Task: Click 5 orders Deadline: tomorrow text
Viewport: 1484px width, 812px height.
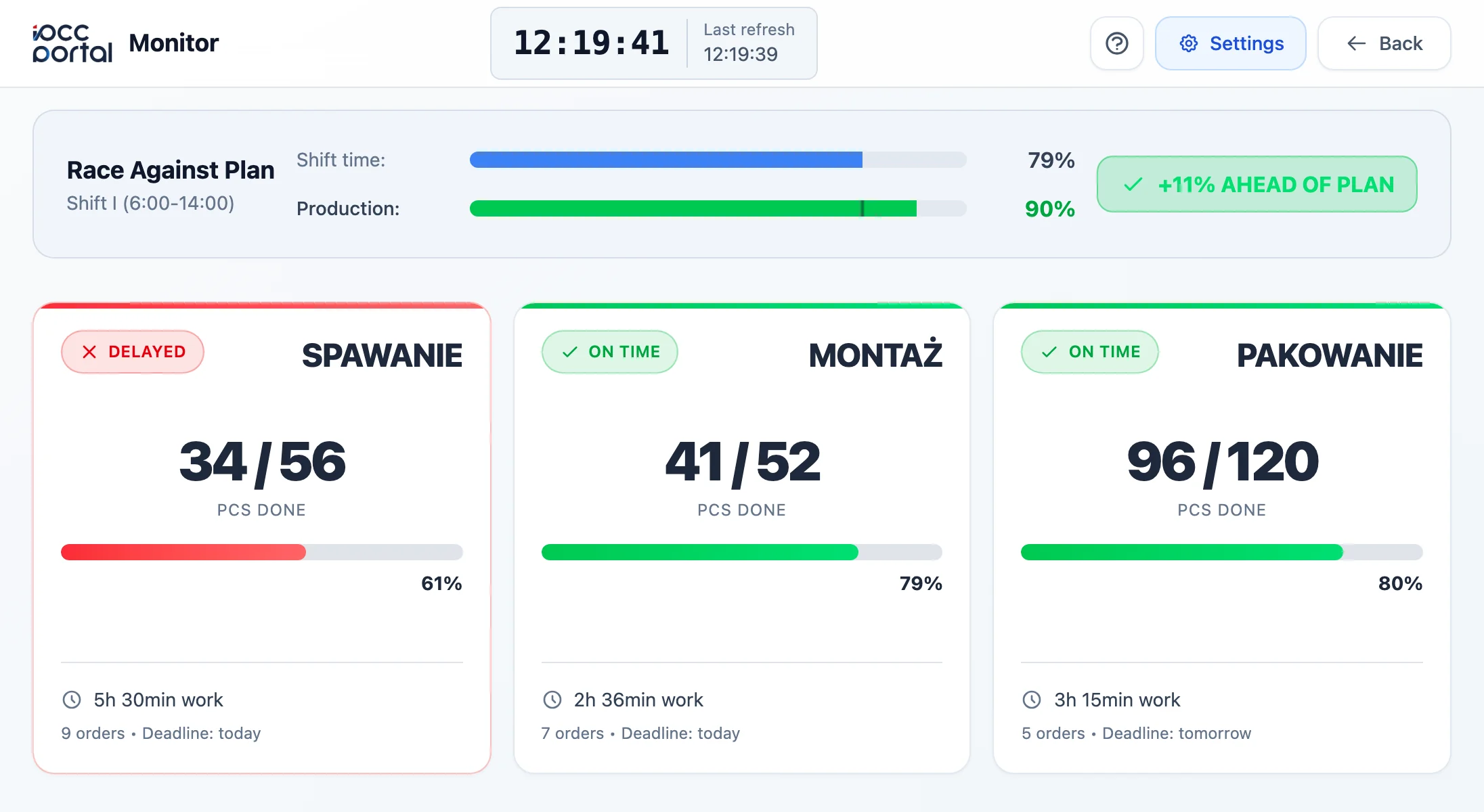Action: (1136, 733)
